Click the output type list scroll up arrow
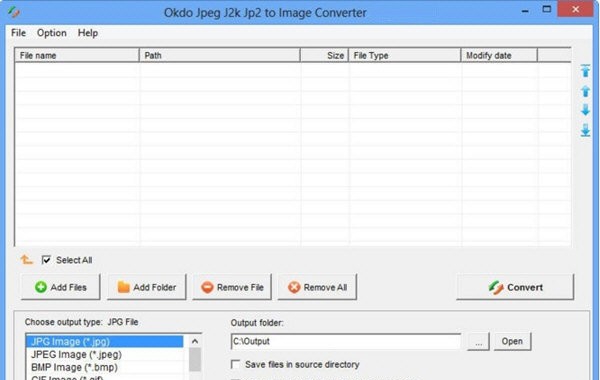This screenshot has width=600, height=380. 195,341
